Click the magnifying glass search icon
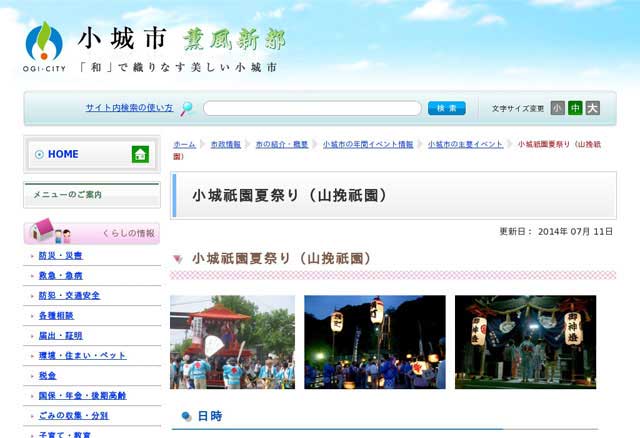Viewport: 640px width, 438px height. (187, 109)
